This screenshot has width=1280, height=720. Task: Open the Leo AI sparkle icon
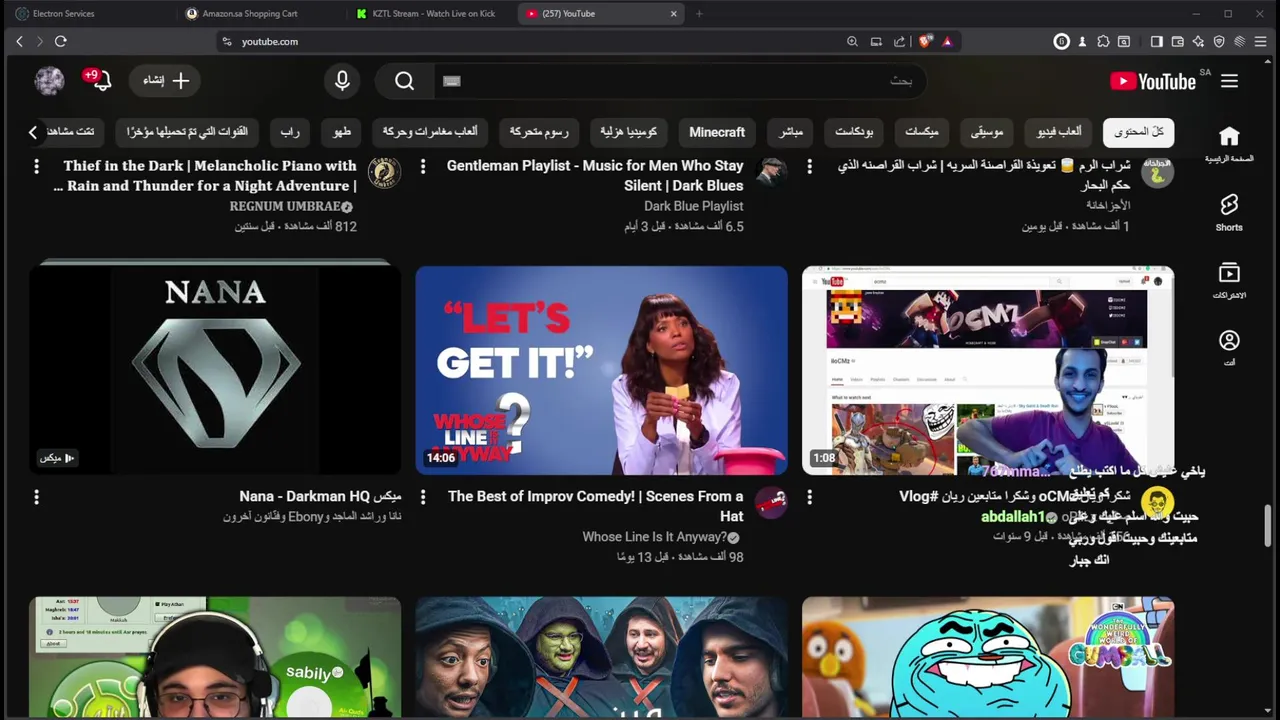tap(1198, 41)
